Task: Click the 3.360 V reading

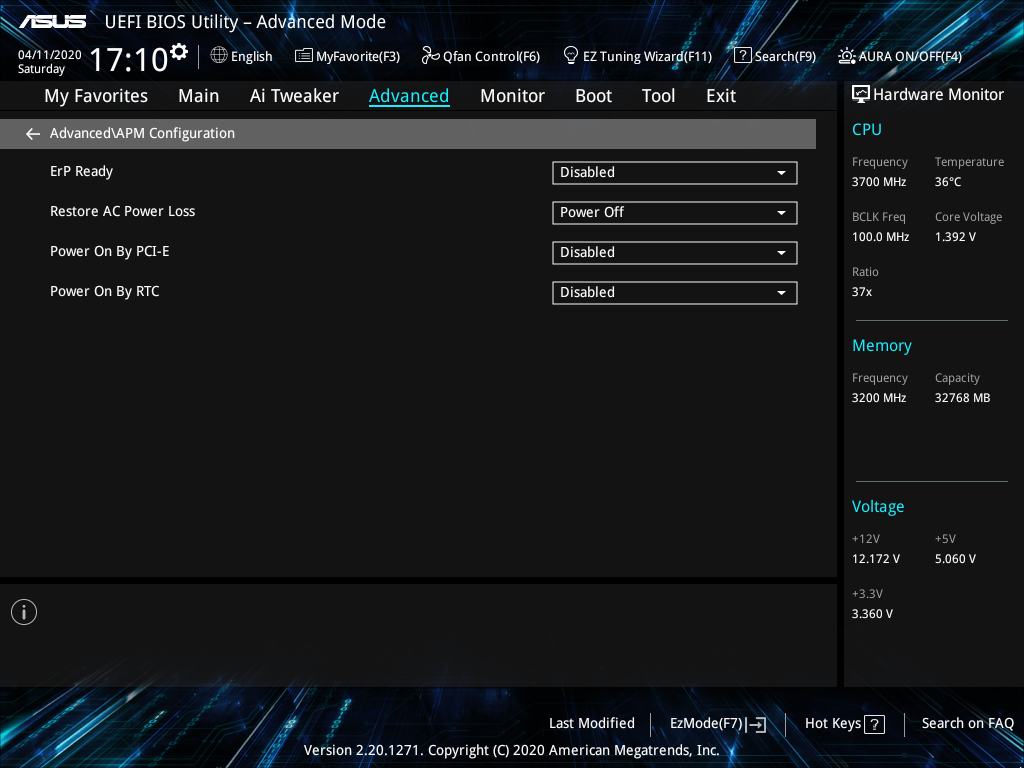Action: pos(872,614)
